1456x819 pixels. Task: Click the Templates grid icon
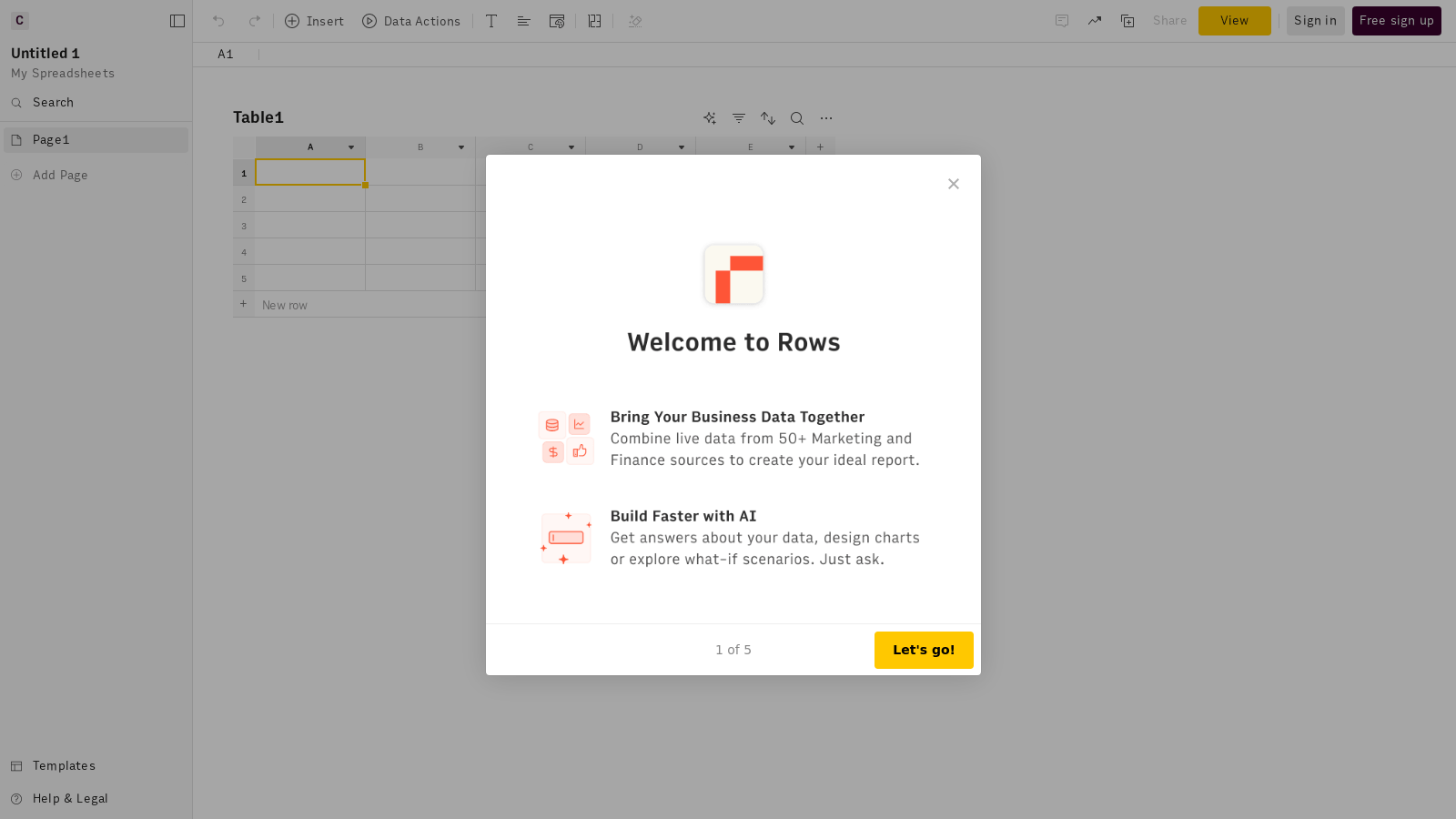[16, 766]
